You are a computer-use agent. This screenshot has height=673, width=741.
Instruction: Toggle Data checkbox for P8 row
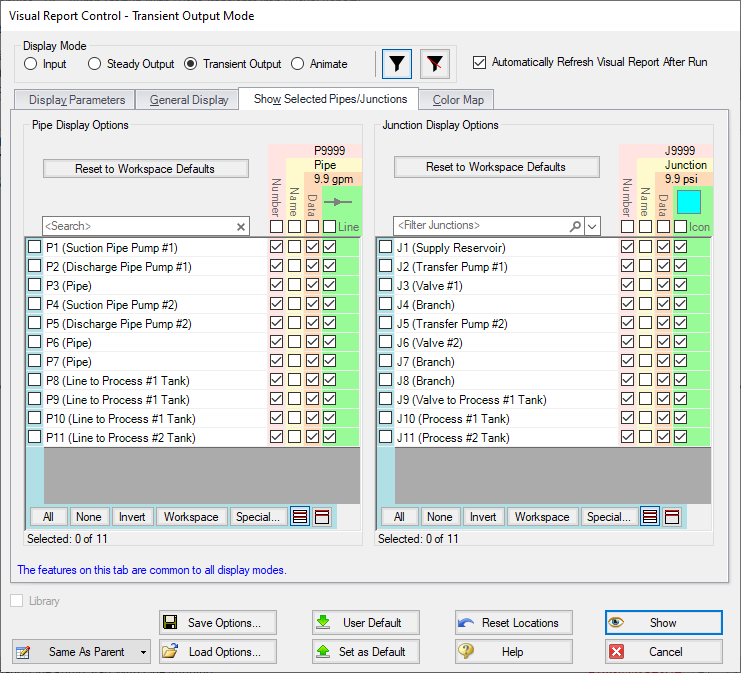pos(312,380)
